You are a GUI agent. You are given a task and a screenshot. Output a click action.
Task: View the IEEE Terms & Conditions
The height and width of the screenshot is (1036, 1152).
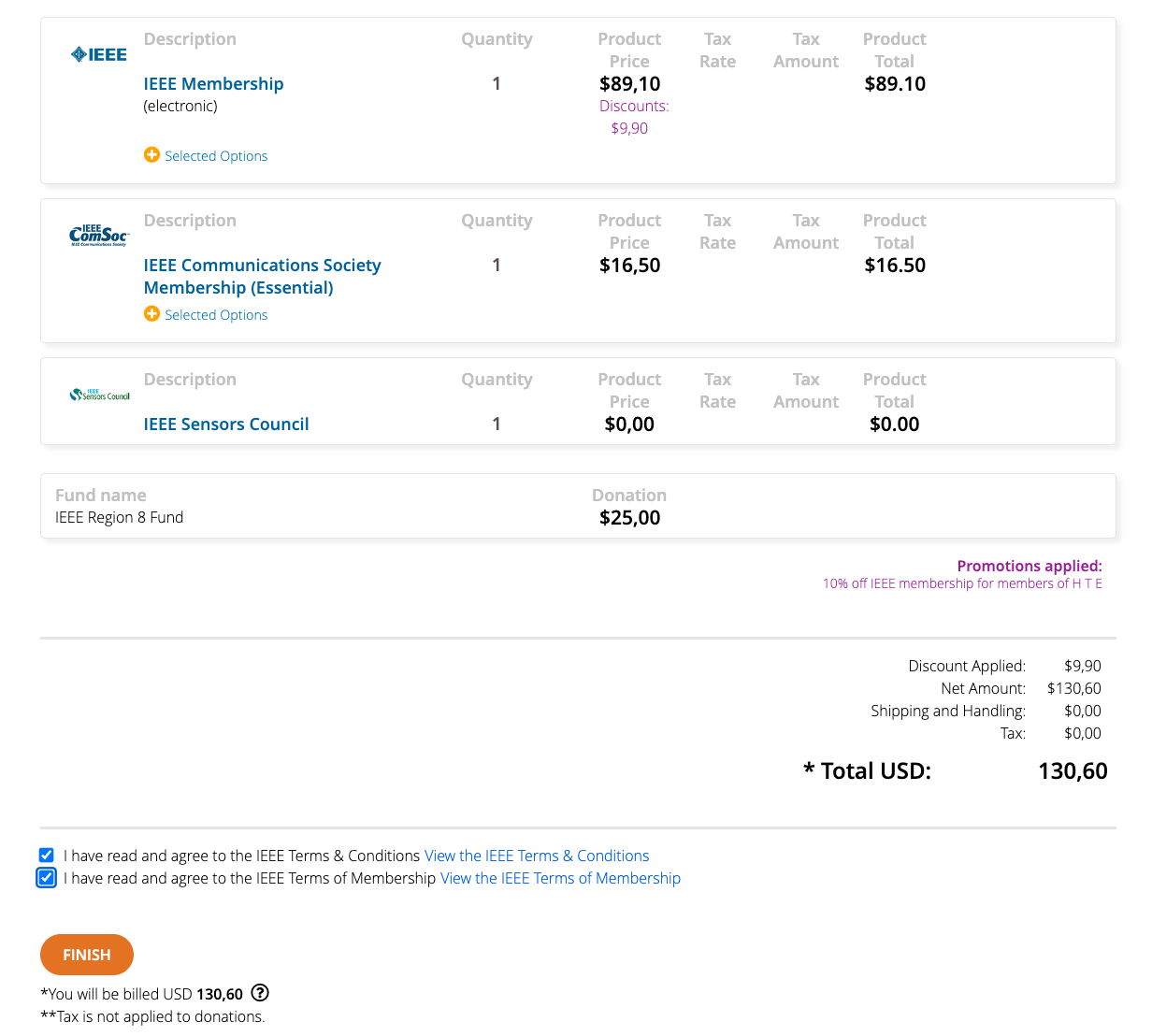pos(537,856)
